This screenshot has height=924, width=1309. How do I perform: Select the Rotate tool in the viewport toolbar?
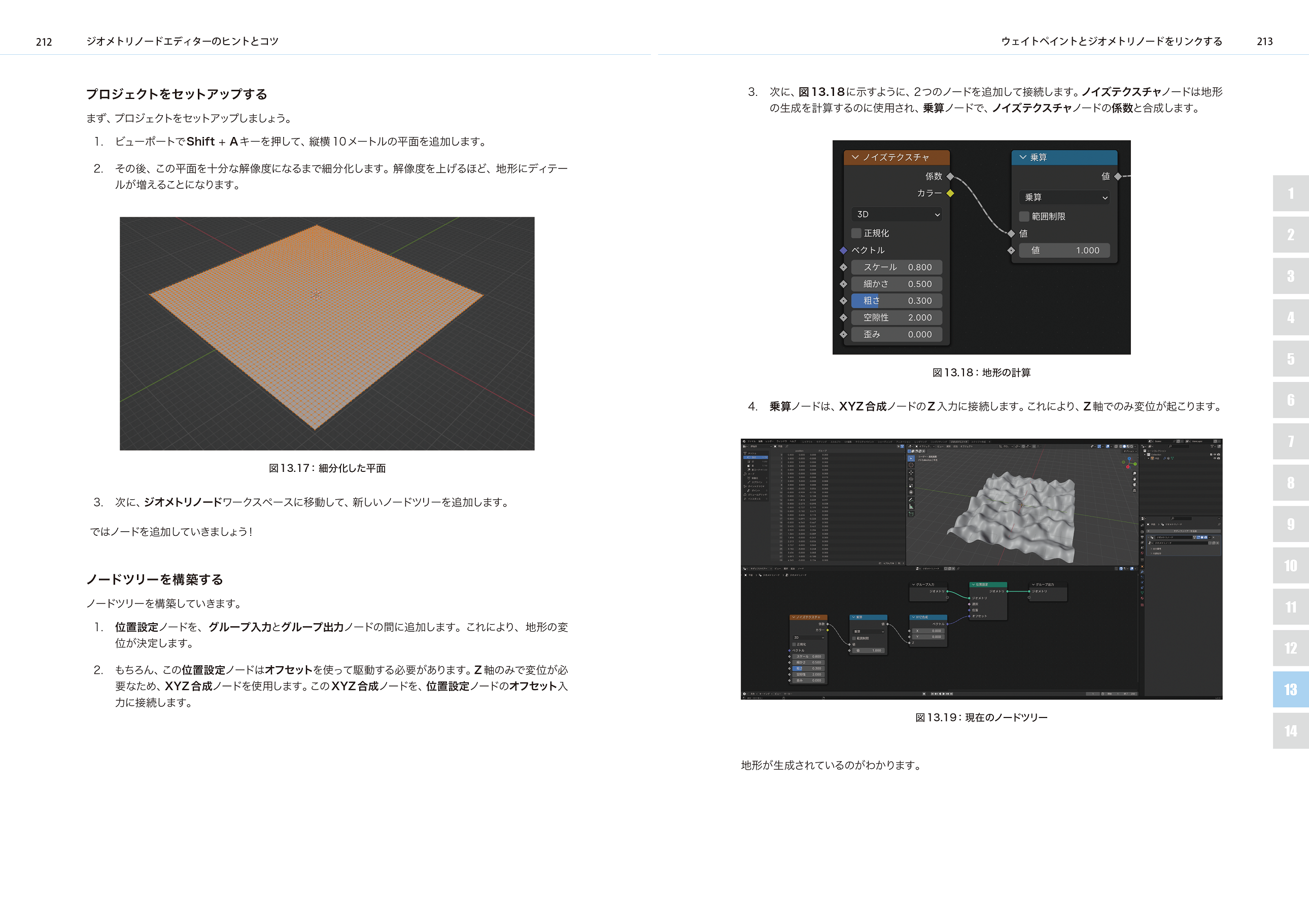click(911, 480)
